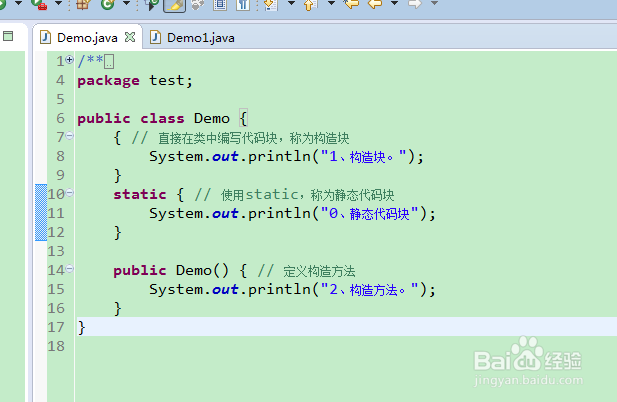Click the New Java Class green C icon
Viewport: 617px width, 402px height.
[x=107, y=4]
